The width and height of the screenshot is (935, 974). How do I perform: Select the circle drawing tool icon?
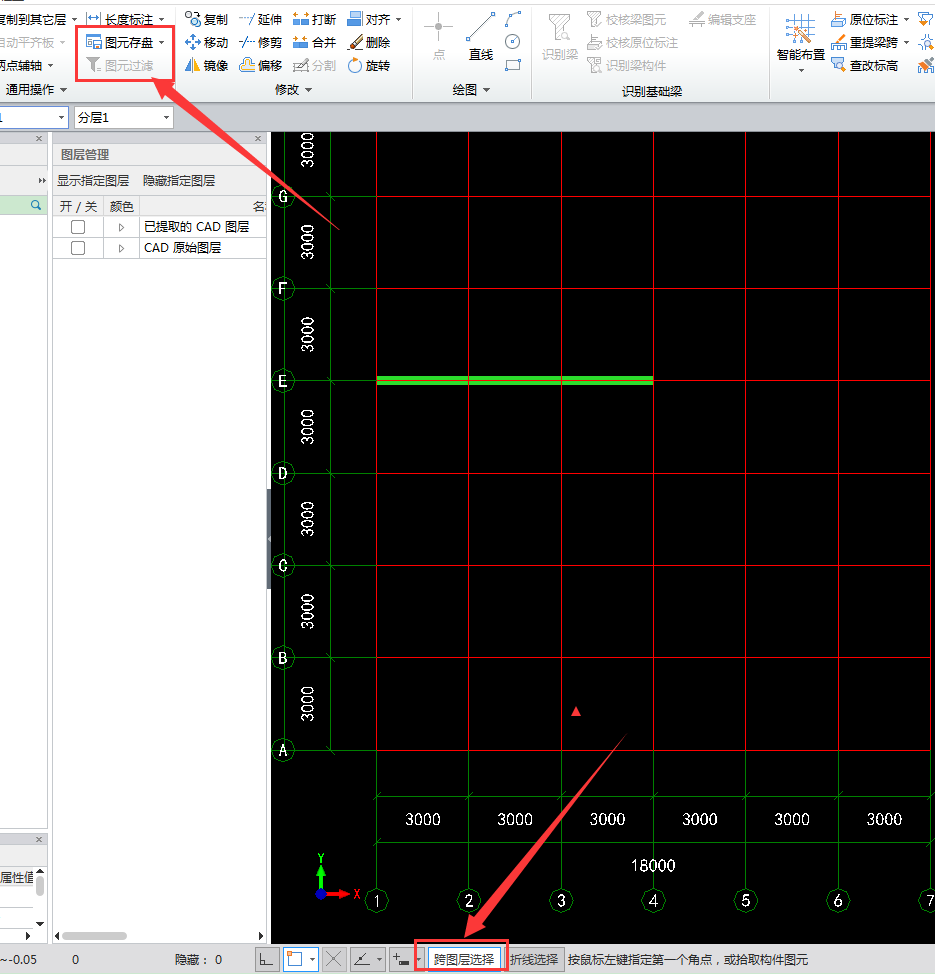click(x=513, y=42)
